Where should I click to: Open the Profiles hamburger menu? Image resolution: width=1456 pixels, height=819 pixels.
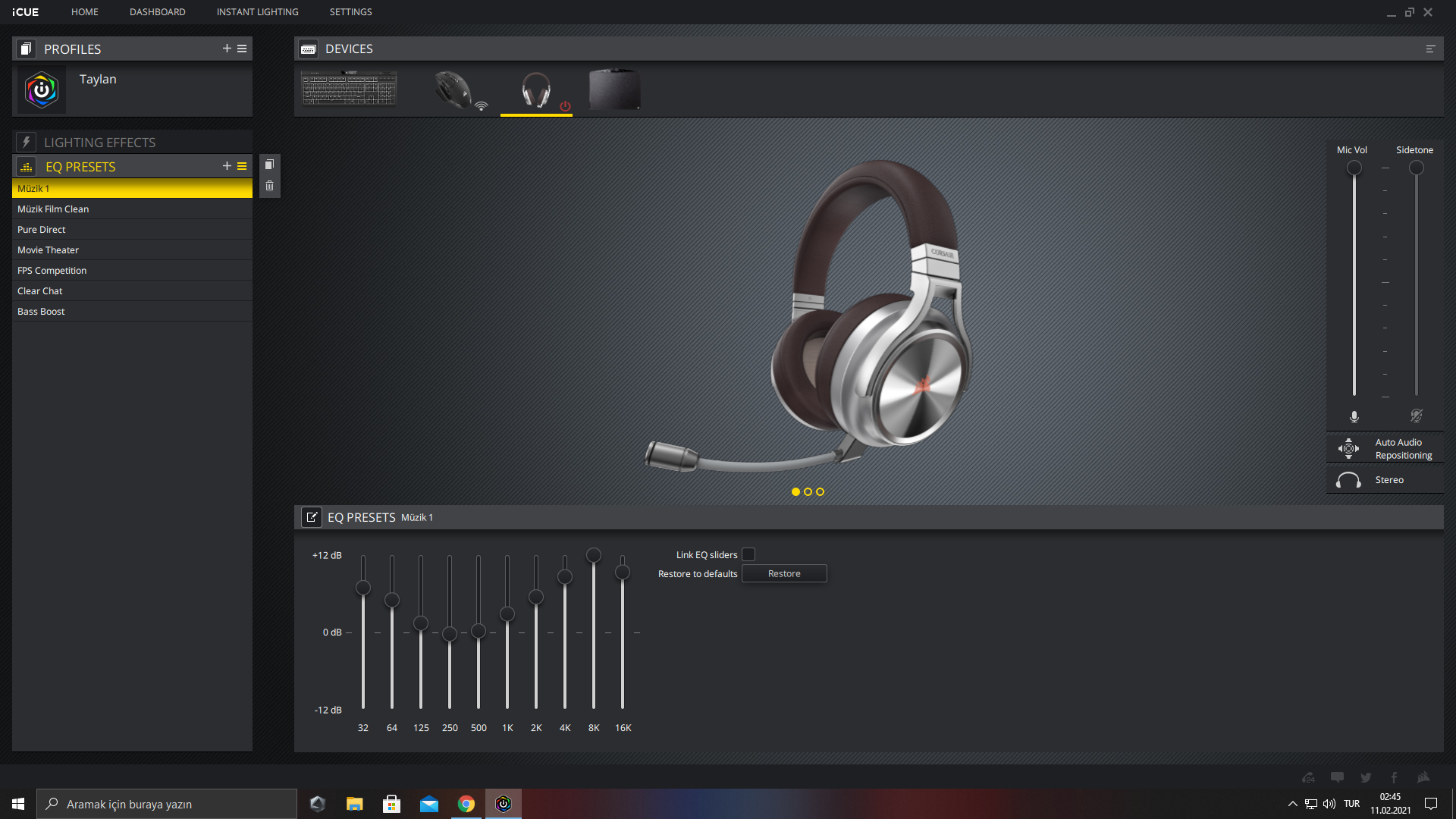(x=242, y=49)
